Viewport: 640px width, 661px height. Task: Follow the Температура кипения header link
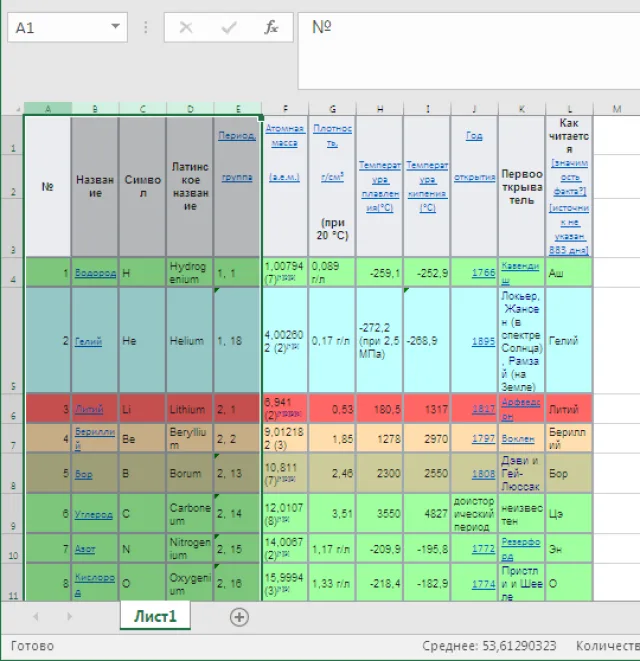[427, 186]
